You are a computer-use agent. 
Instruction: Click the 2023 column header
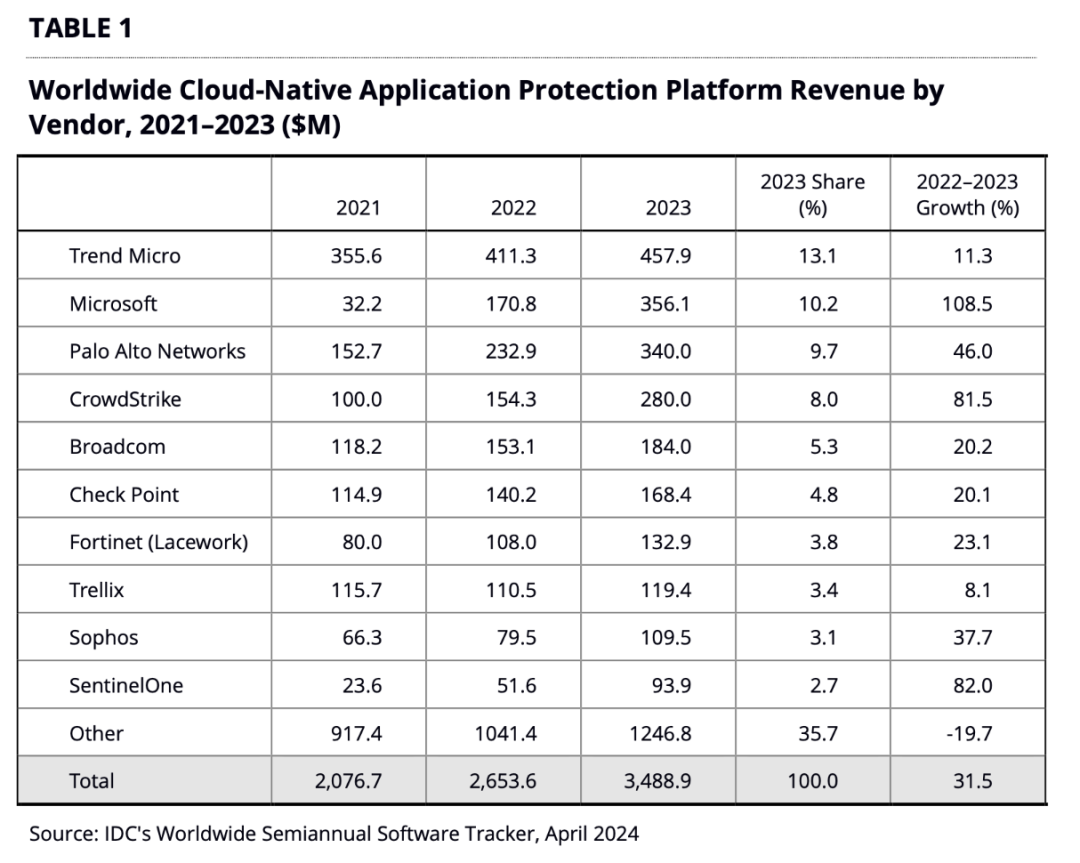click(668, 207)
